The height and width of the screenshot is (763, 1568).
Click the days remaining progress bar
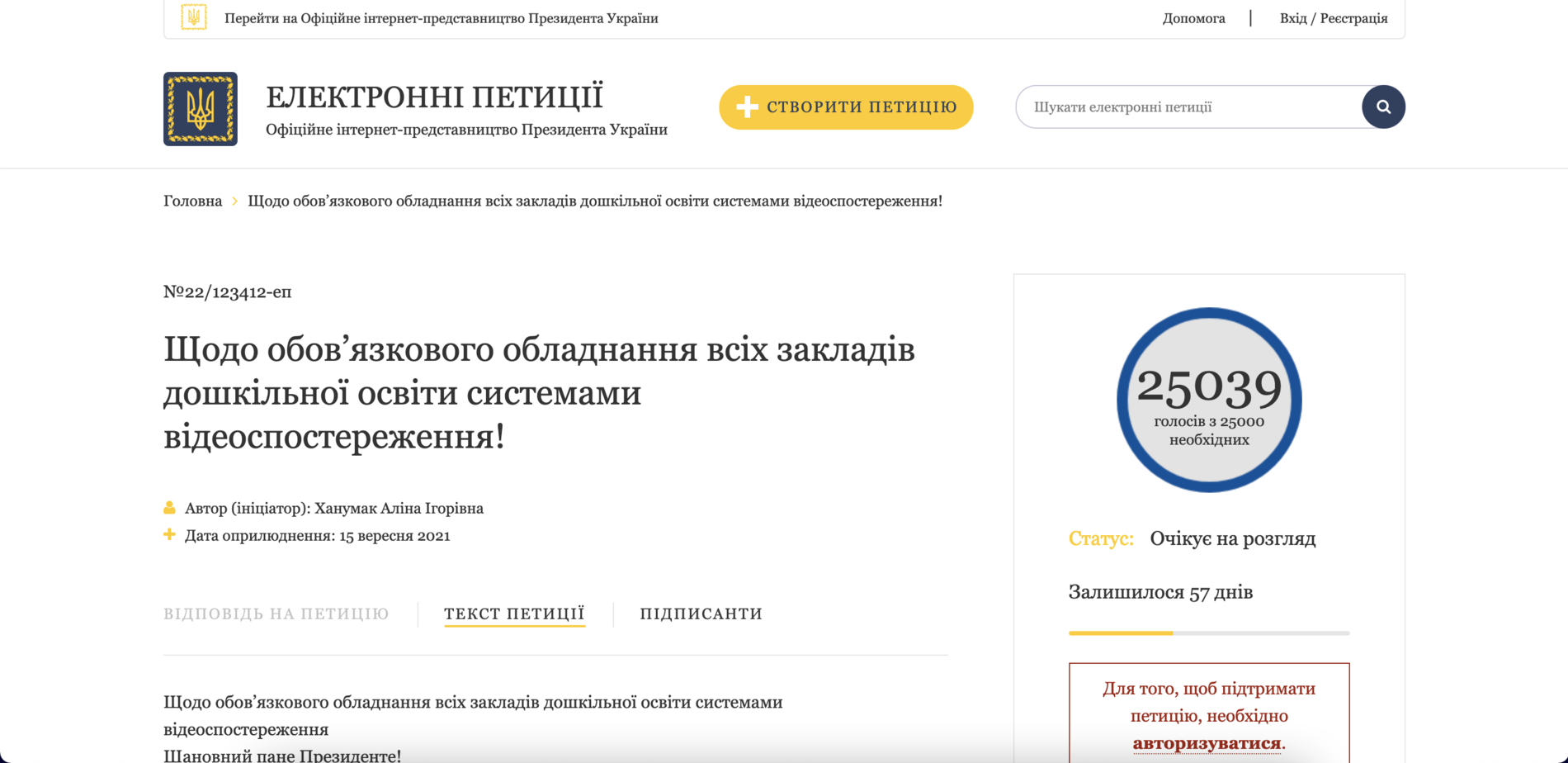click(x=1209, y=633)
